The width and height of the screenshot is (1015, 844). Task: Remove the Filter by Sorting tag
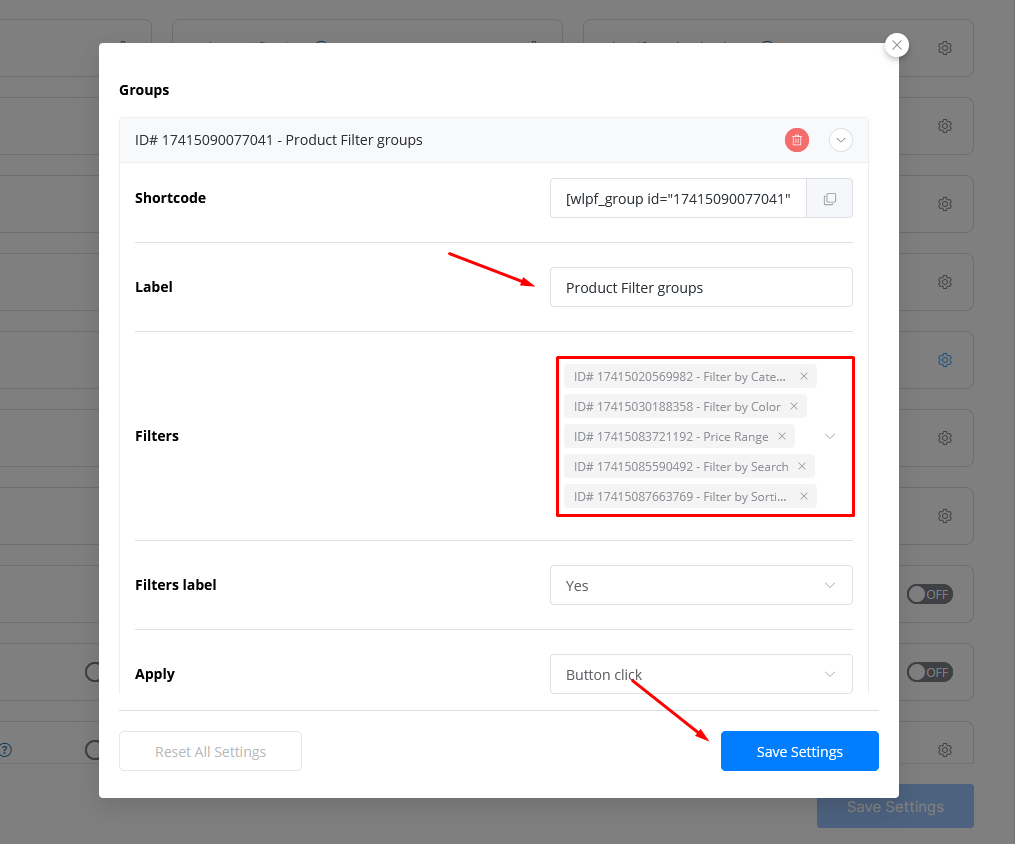[x=803, y=497]
